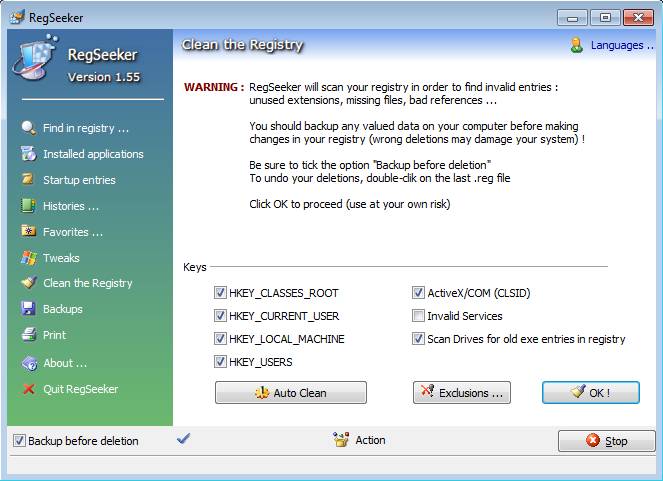The height and width of the screenshot is (481, 663).
Task: Toggle the HKEY_USERS checkbox
Action: 220,362
